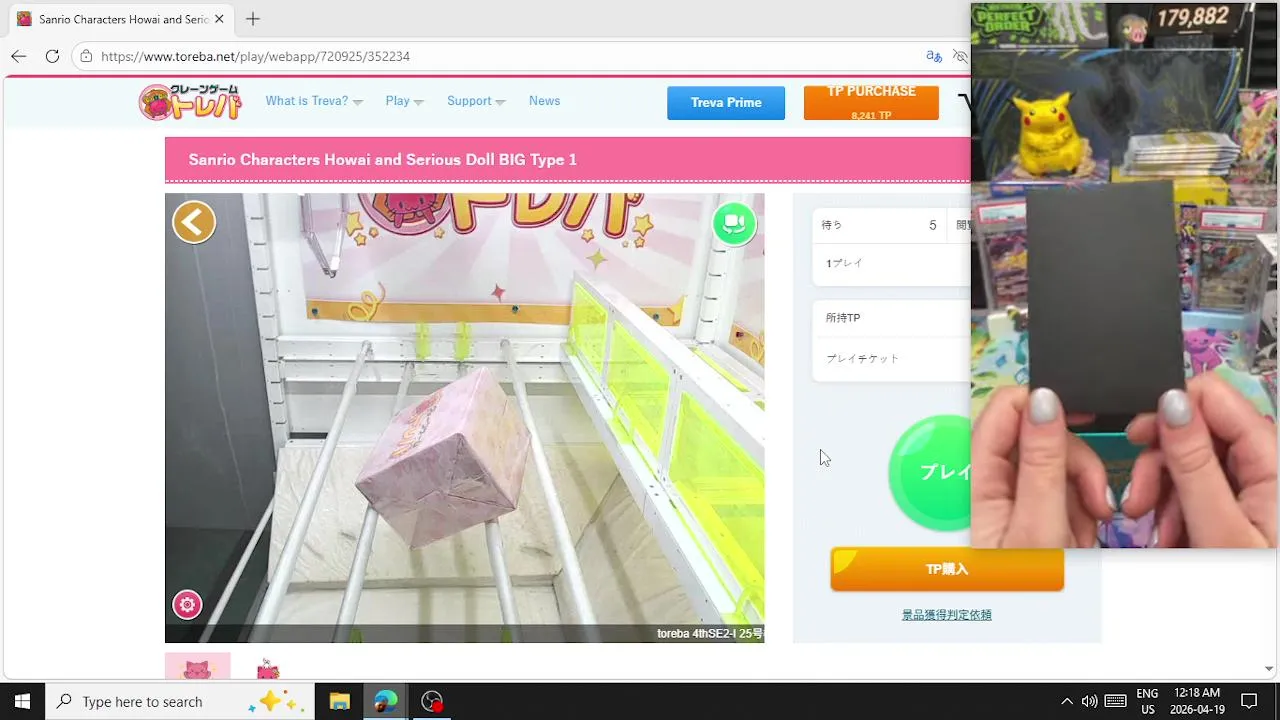
Task: Click the page title Sanrio Characters Howai heading
Action: 382,160
